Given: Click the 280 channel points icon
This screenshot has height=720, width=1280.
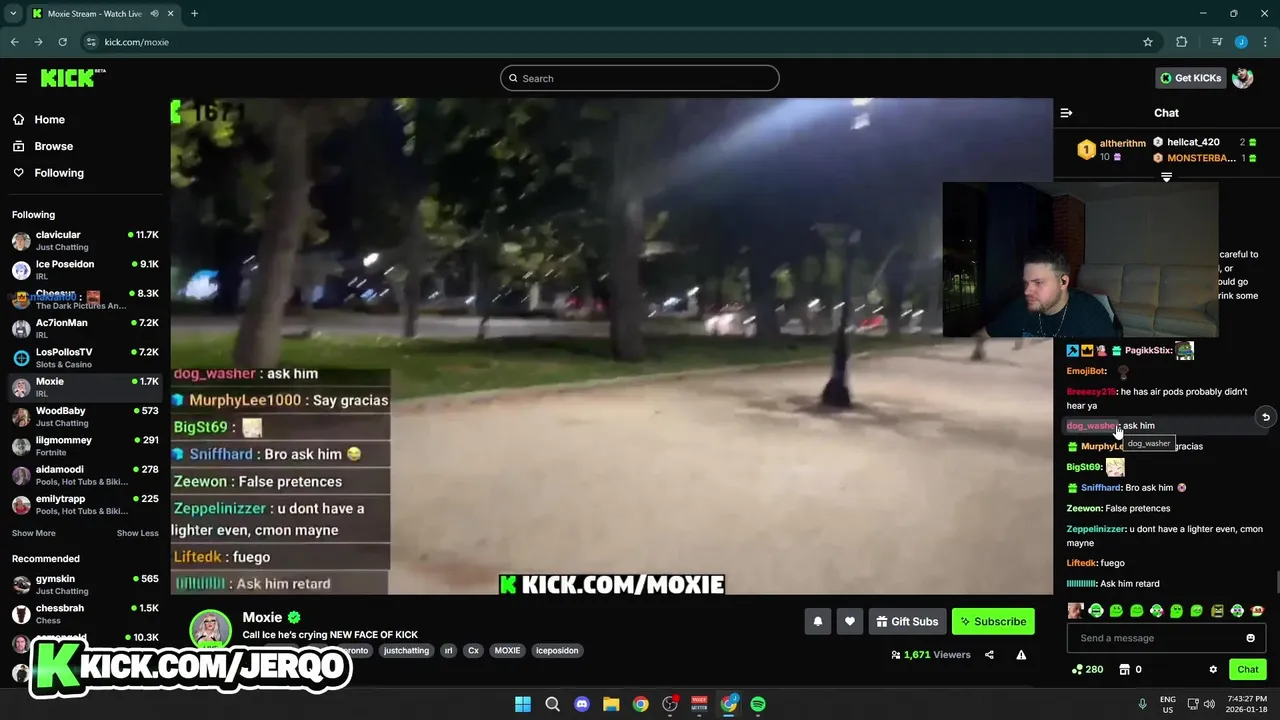Looking at the screenshot, I should click(x=1087, y=669).
